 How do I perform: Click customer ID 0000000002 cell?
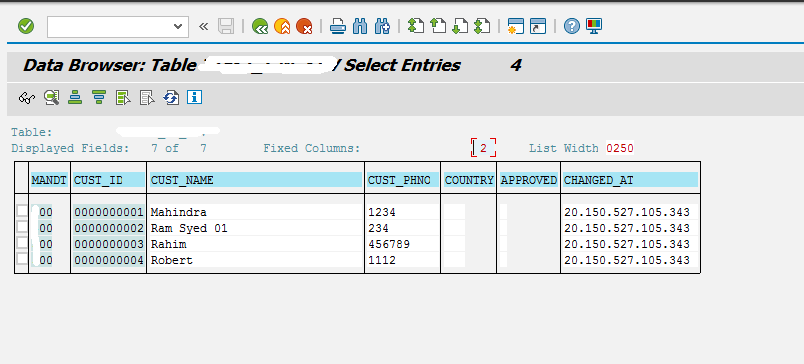(109, 228)
